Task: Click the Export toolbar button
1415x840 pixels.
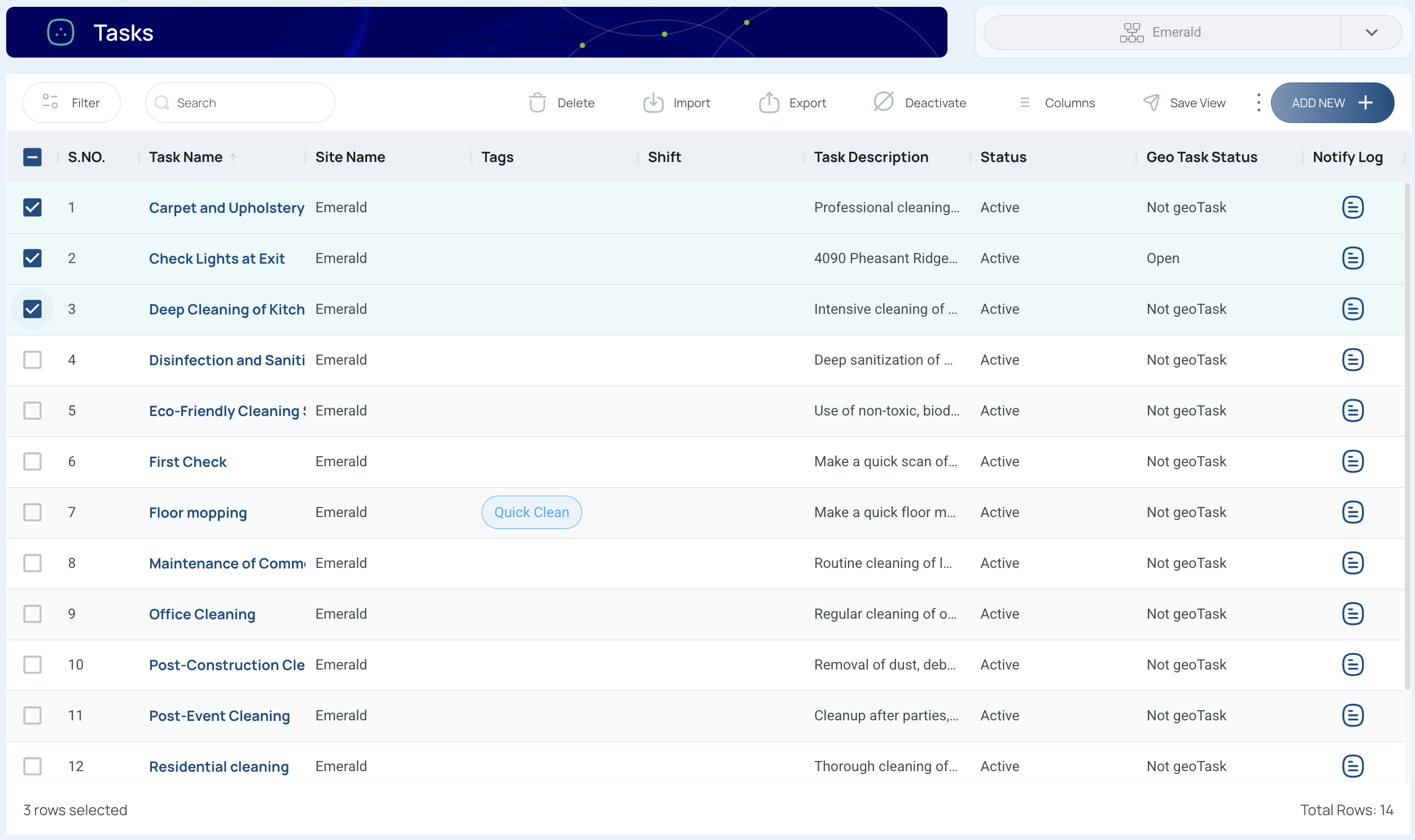Action: pyautogui.click(x=792, y=102)
